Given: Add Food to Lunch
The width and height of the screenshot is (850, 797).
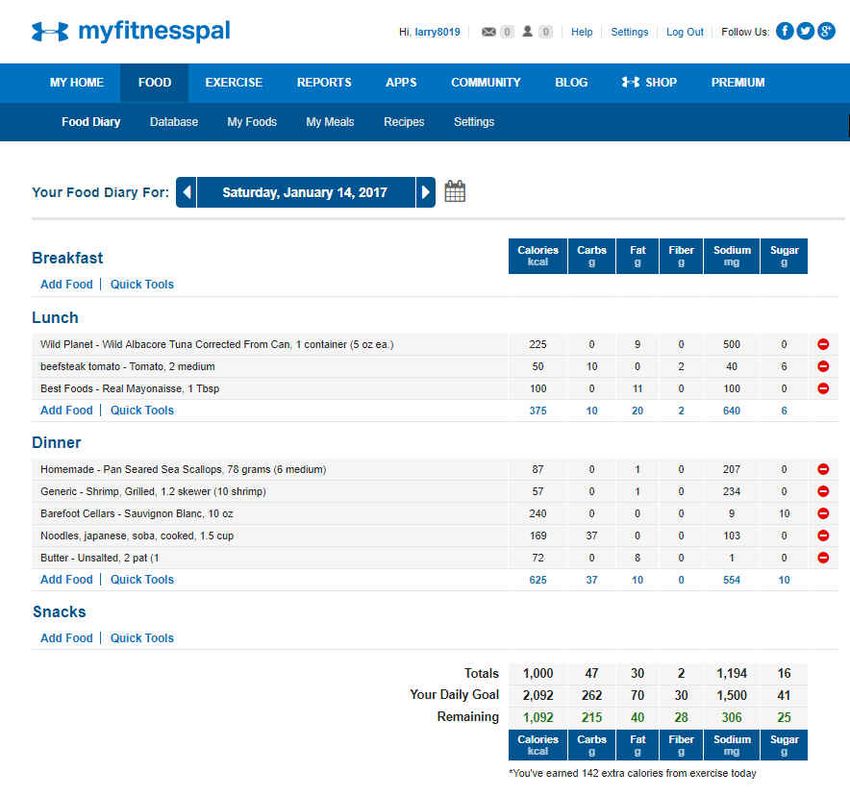Looking at the screenshot, I should point(67,410).
